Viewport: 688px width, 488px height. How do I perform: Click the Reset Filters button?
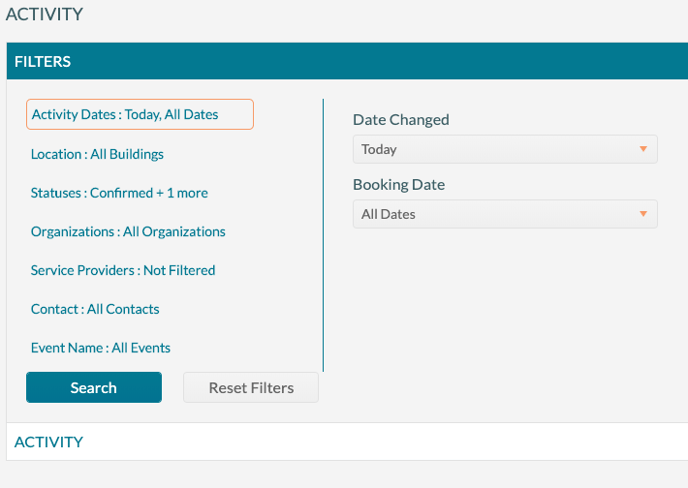pyautogui.click(x=251, y=388)
